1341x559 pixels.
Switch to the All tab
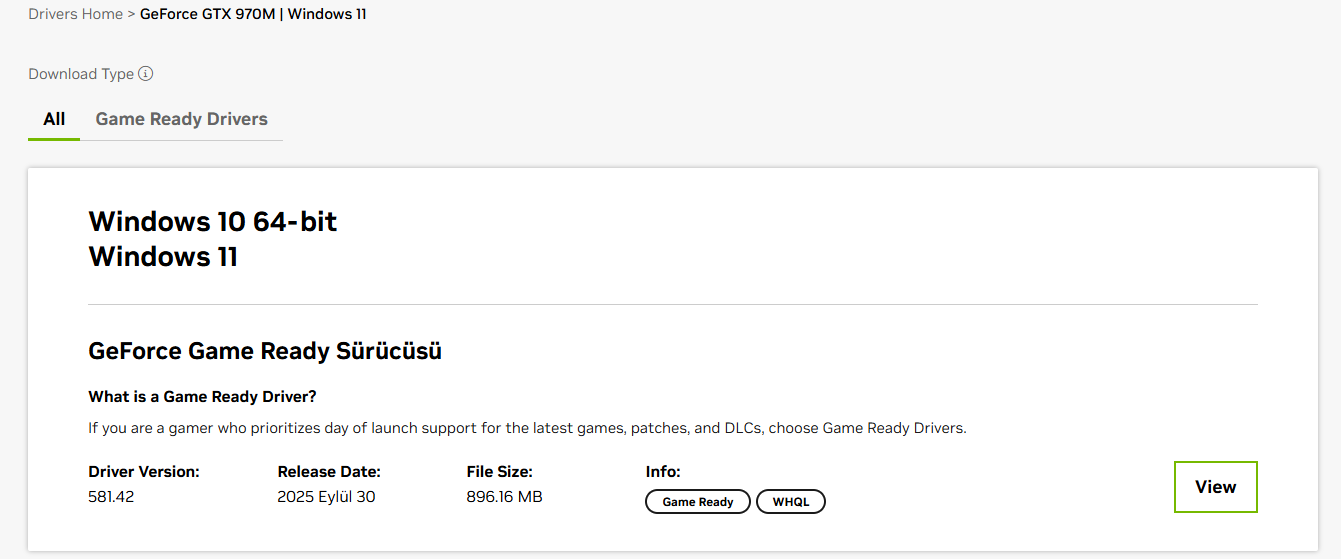pyautogui.click(x=54, y=119)
